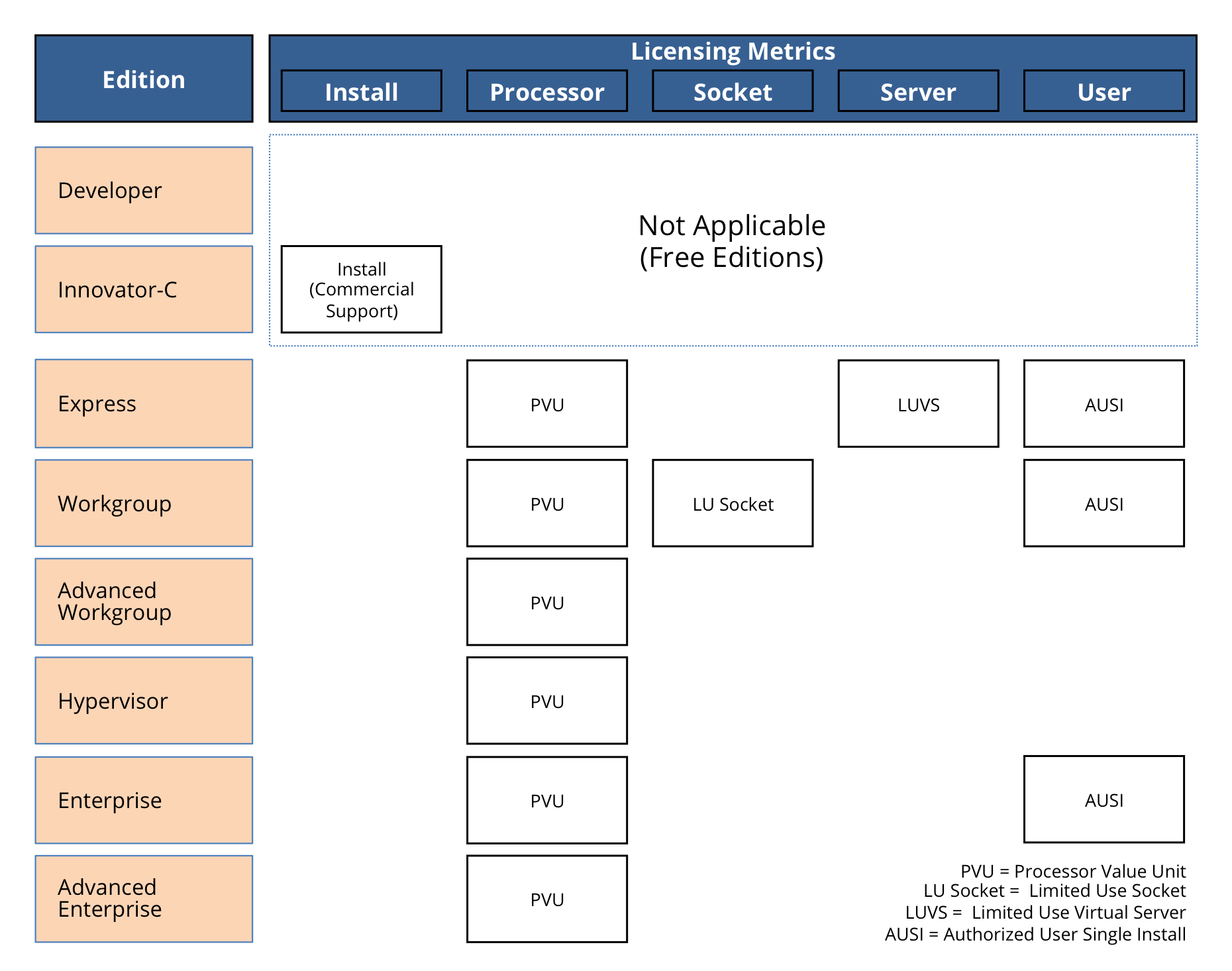The height and width of the screenshot is (971, 1232).
Task: Click the Socket column header
Action: 733,91
